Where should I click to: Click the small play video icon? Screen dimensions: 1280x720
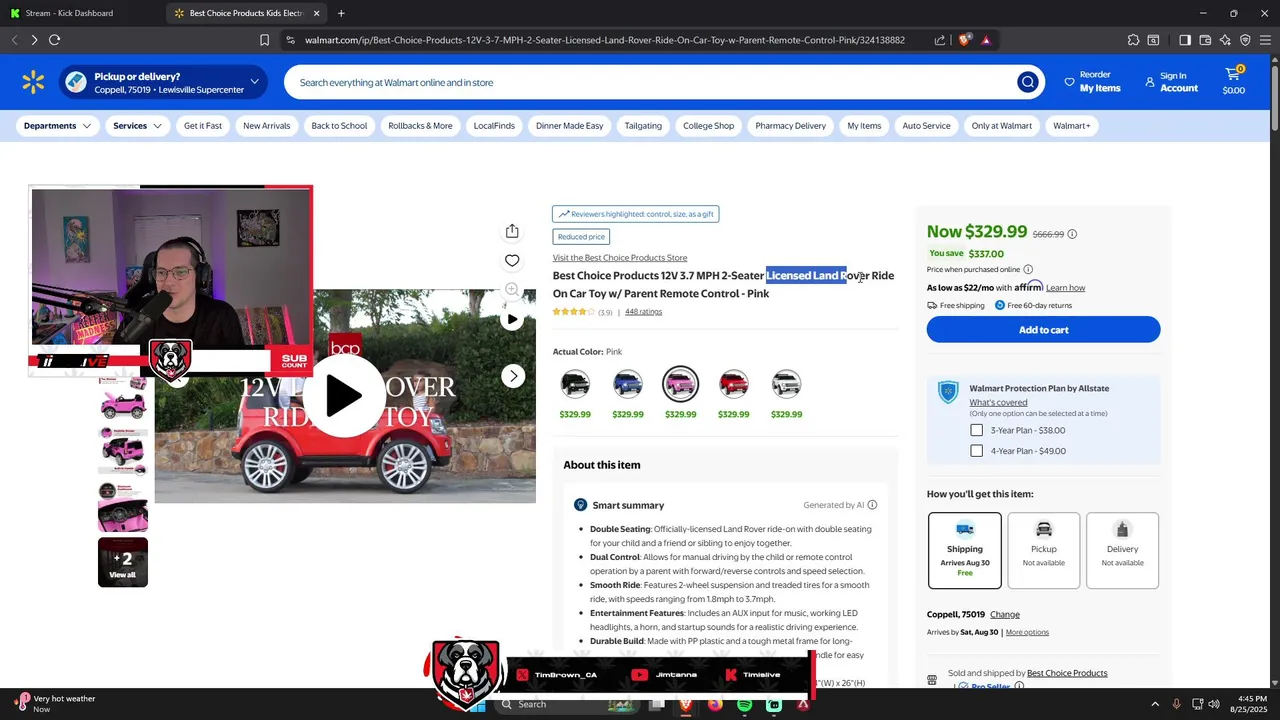coord(512,319)
